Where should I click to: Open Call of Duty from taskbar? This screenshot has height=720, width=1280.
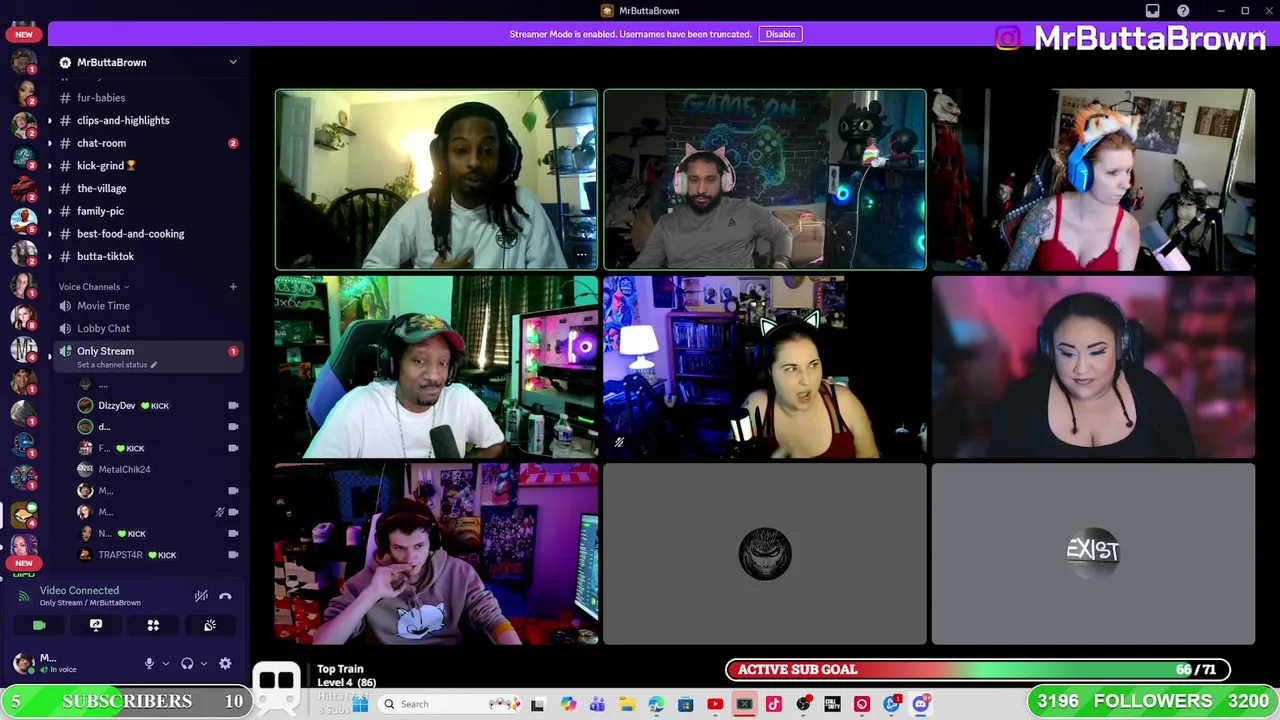(832, 704)
